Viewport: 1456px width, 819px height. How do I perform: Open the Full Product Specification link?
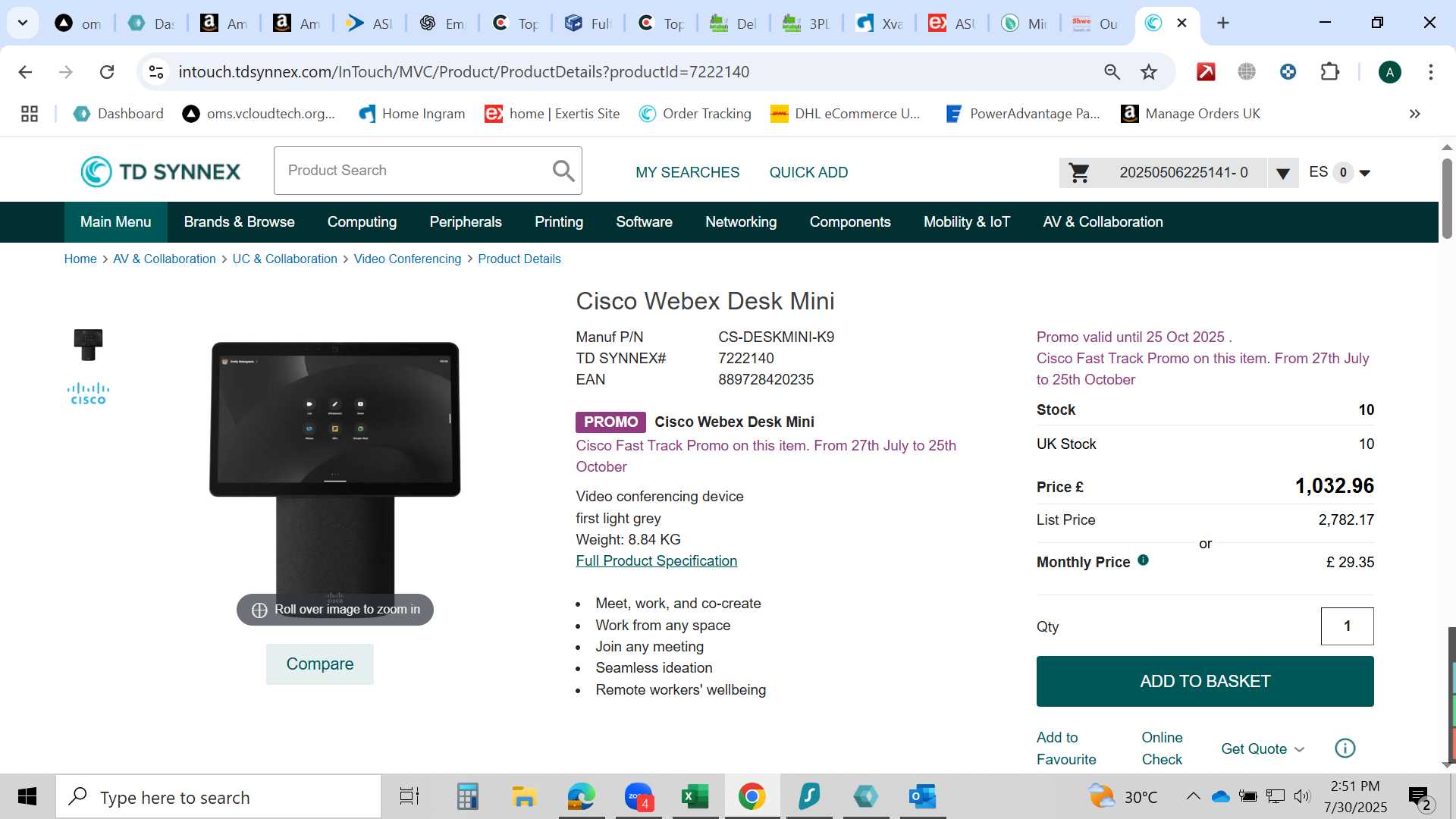(656, 561)
